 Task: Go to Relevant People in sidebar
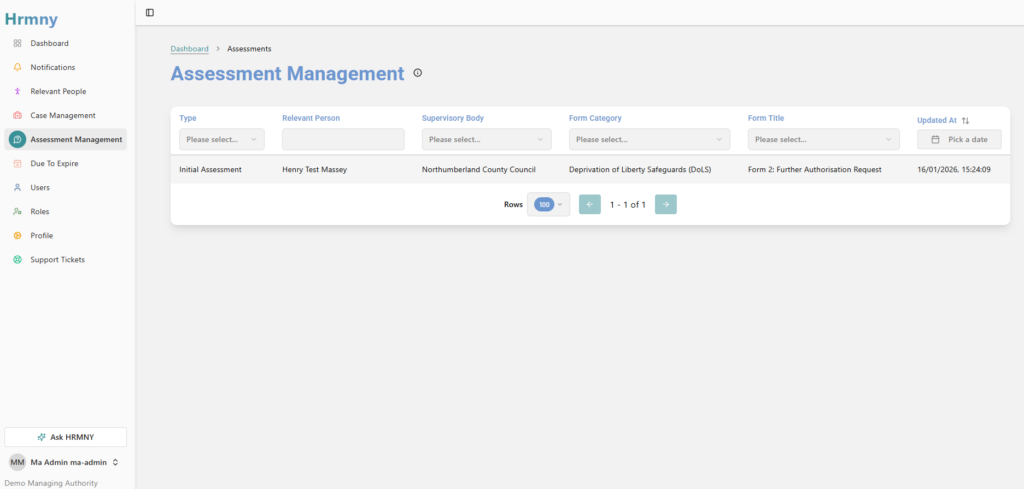[x=58, y=91]
